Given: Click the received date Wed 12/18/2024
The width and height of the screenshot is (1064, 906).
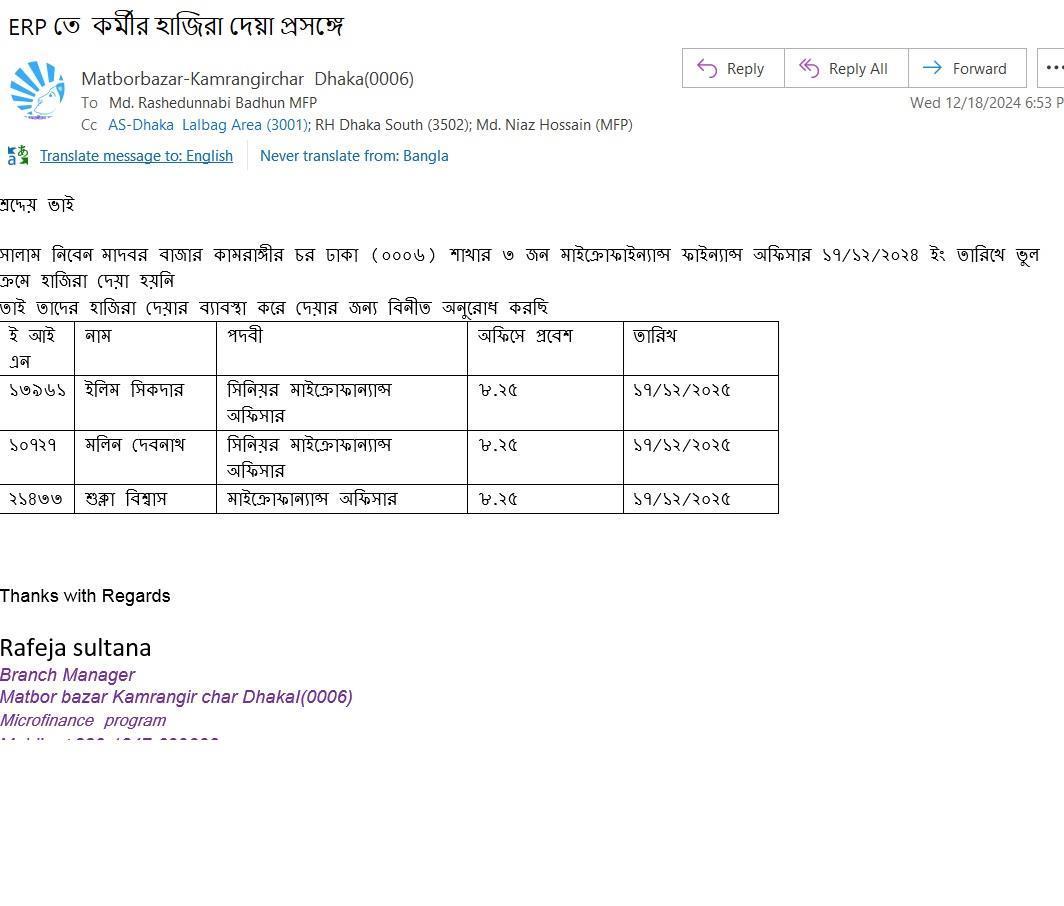Looking at the screenshot, I should coord(987,102).
